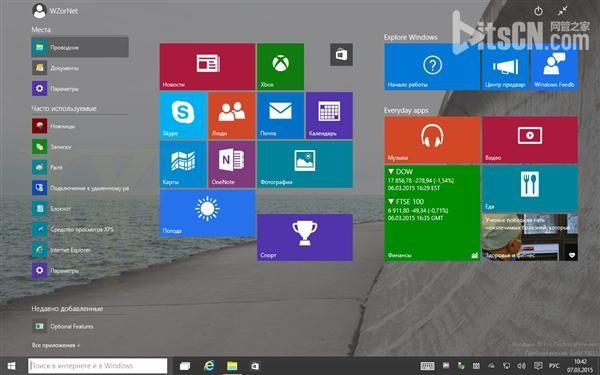Image resolution: width=600 pixels, height=375 pixels.
Task: Open the Видео tile
Action: click(530, 140)
